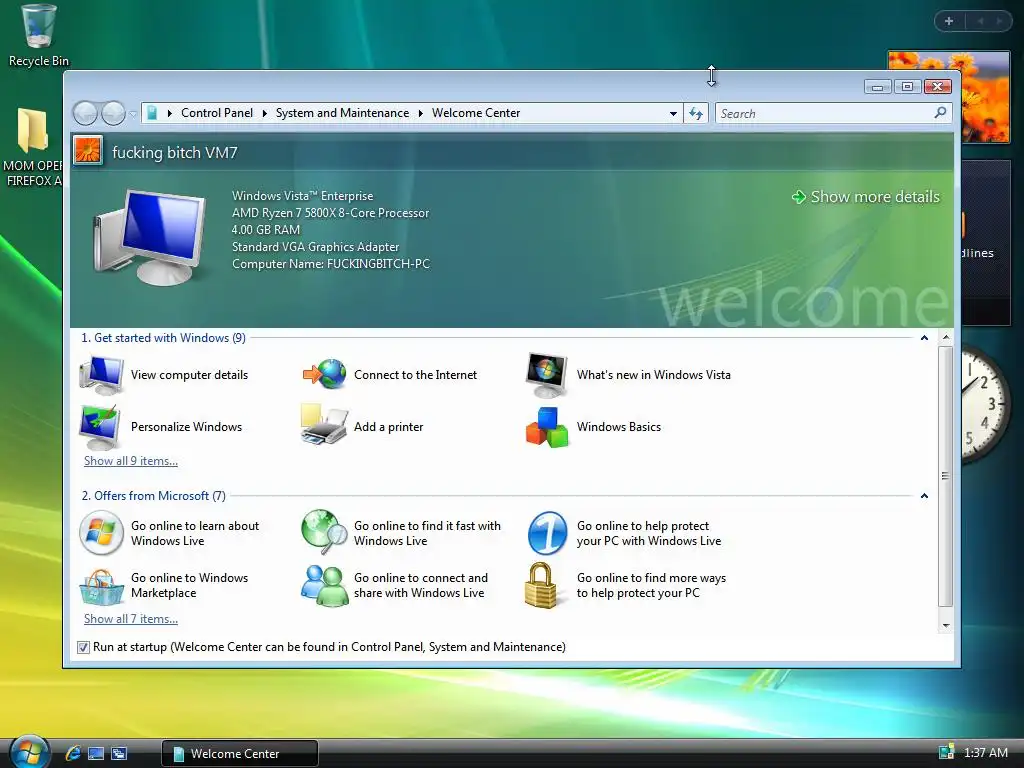This screenshot has width=1024, height=768.
Task: Click the vertical scrollbar thumb
Action: coord(946,477)
